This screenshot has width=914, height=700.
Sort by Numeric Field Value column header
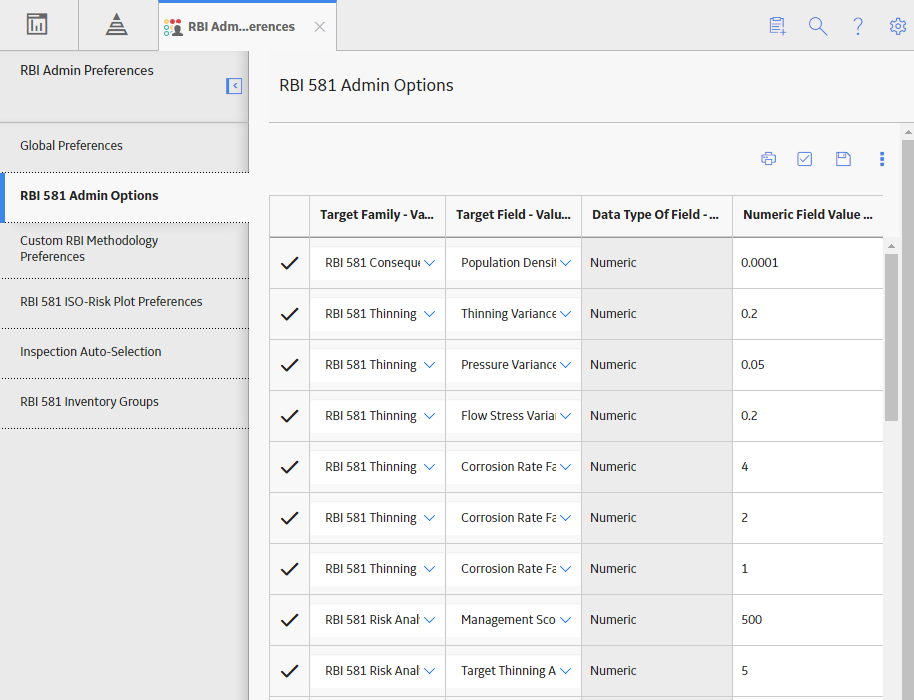pos(807,215)
